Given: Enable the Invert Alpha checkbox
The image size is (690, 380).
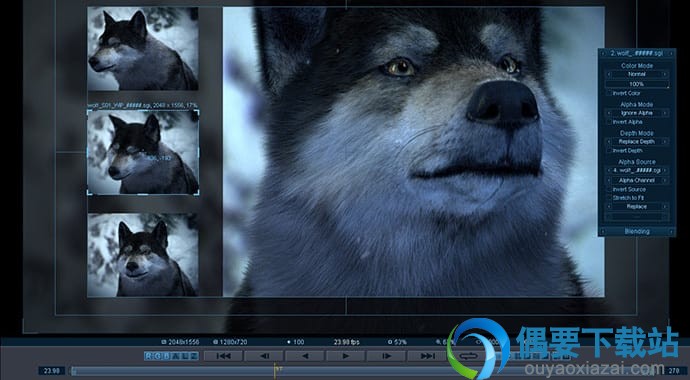Looking at the screenshot, I should click(x=609, y=122).
